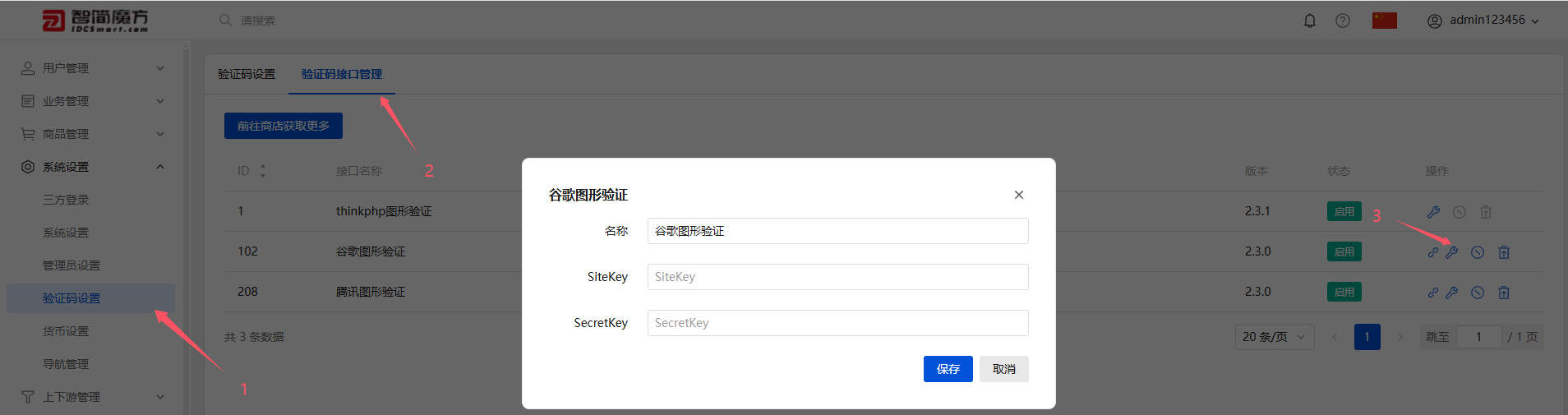The image size is (1568, 415).
Task: Click link icon in 腾讯图形验证 row
Action: coord(1433,293)
